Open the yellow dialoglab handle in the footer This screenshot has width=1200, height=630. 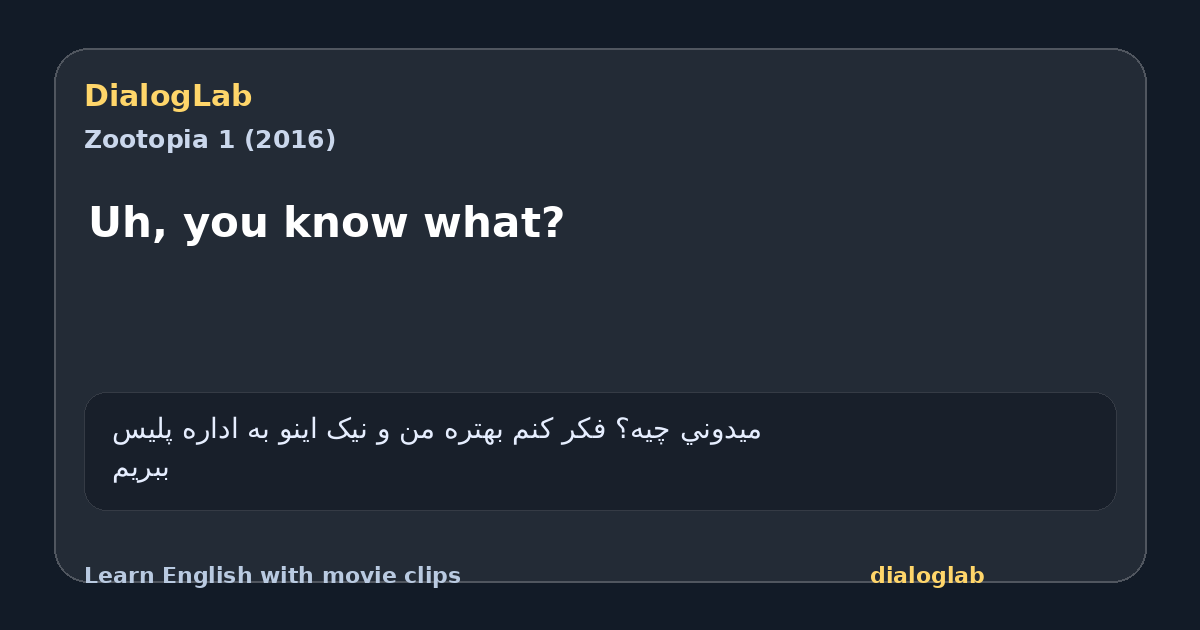click(x=927, y=576)
